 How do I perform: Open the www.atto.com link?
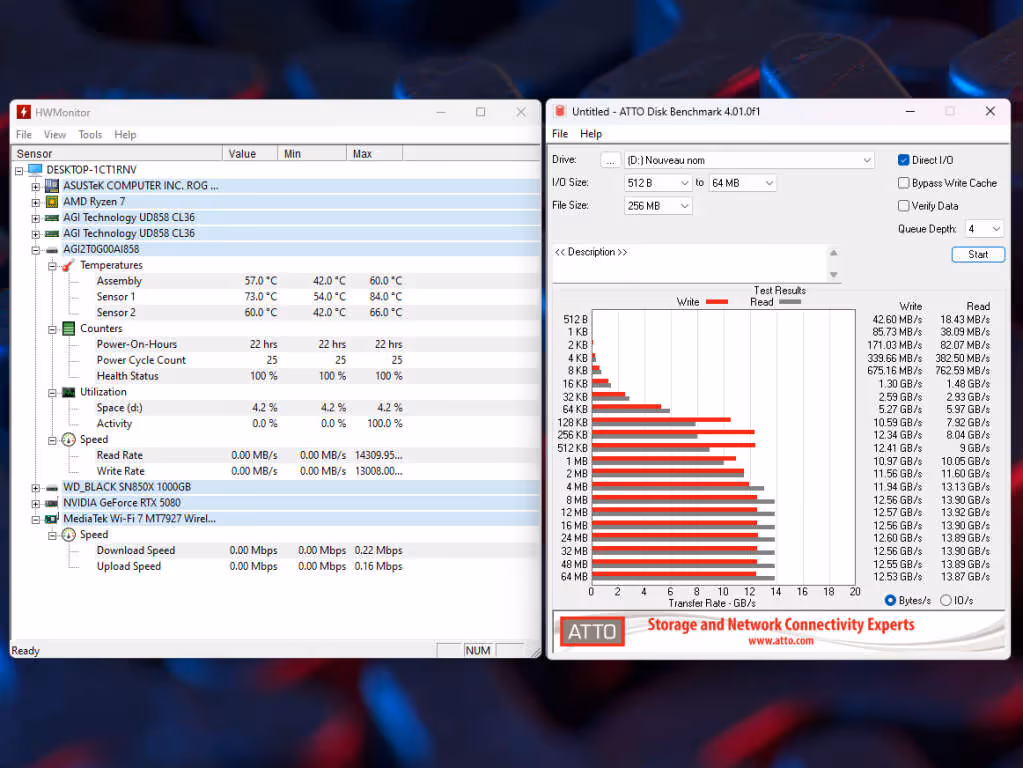pos(781,641)
